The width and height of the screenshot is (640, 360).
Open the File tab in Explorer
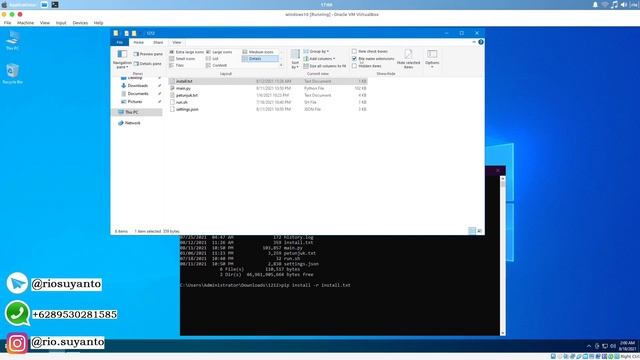tap(120, 42)
